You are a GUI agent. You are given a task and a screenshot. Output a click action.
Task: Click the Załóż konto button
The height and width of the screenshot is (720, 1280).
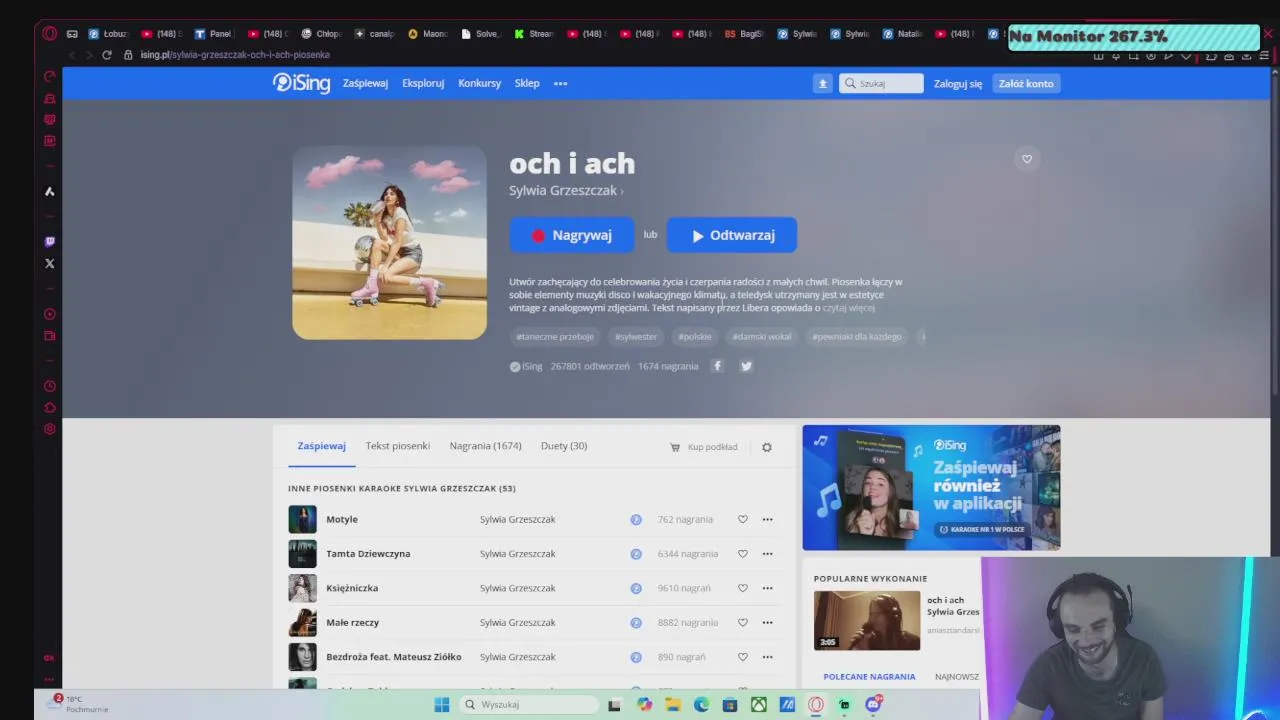click(1026, 84)
